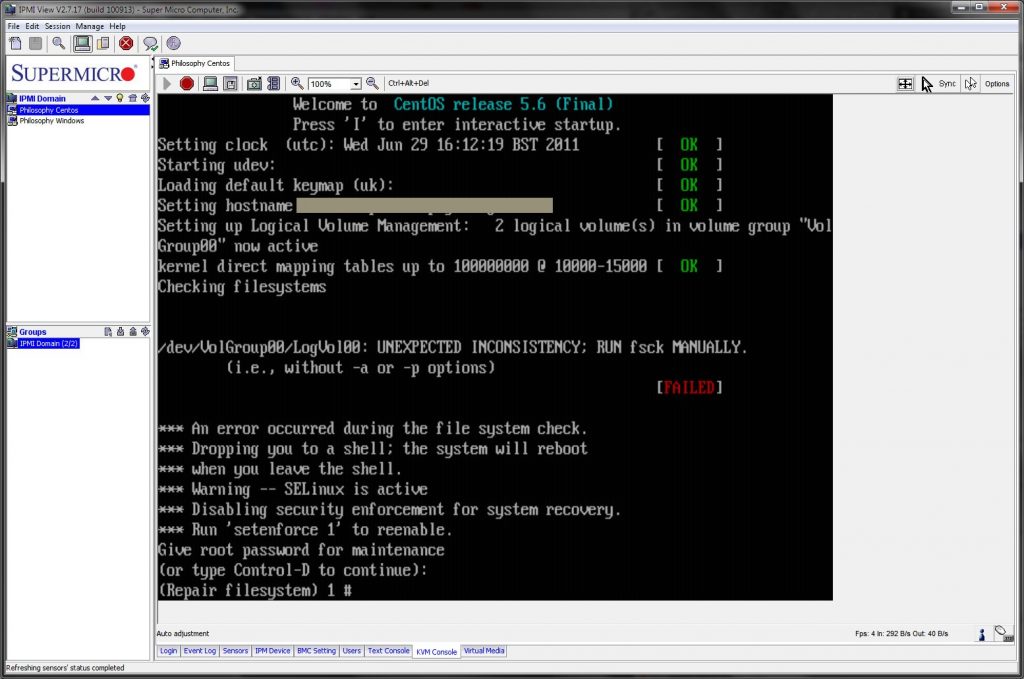Viewport: 1024px width, 679px height.
Task: Click the Options button
Action: click(x=998, y=83)
